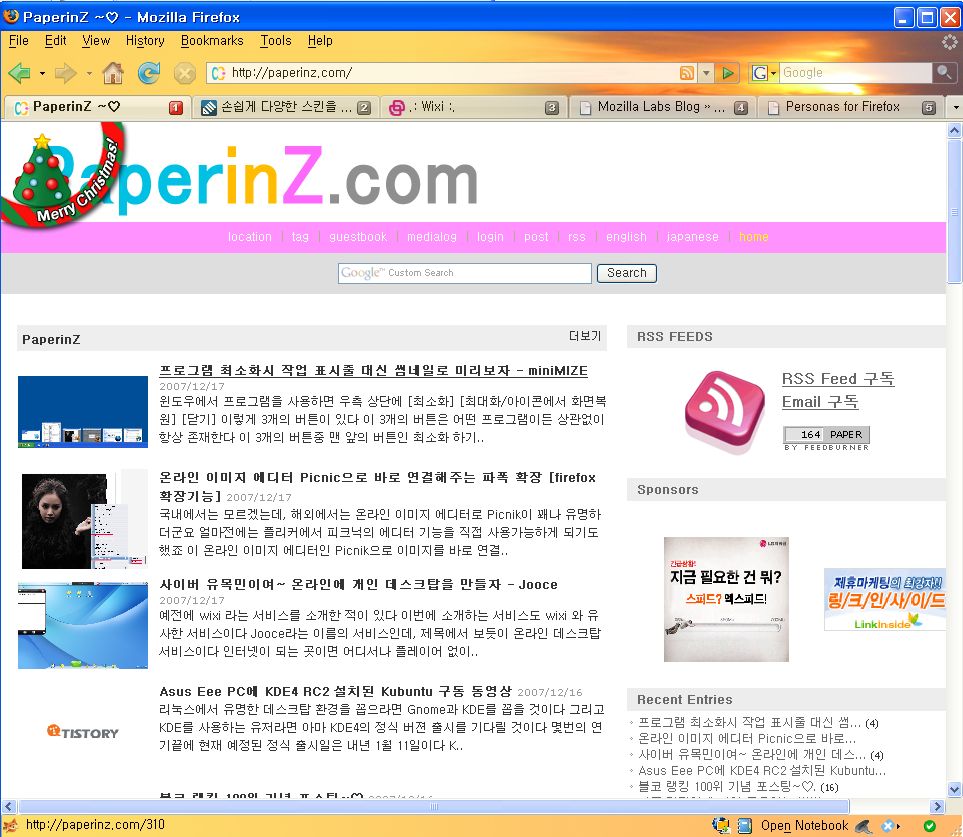The height and width of the screenshot is (837, 963).
Task: Switch to the Personas for Firefox tab
Action: tap(851, 107)
